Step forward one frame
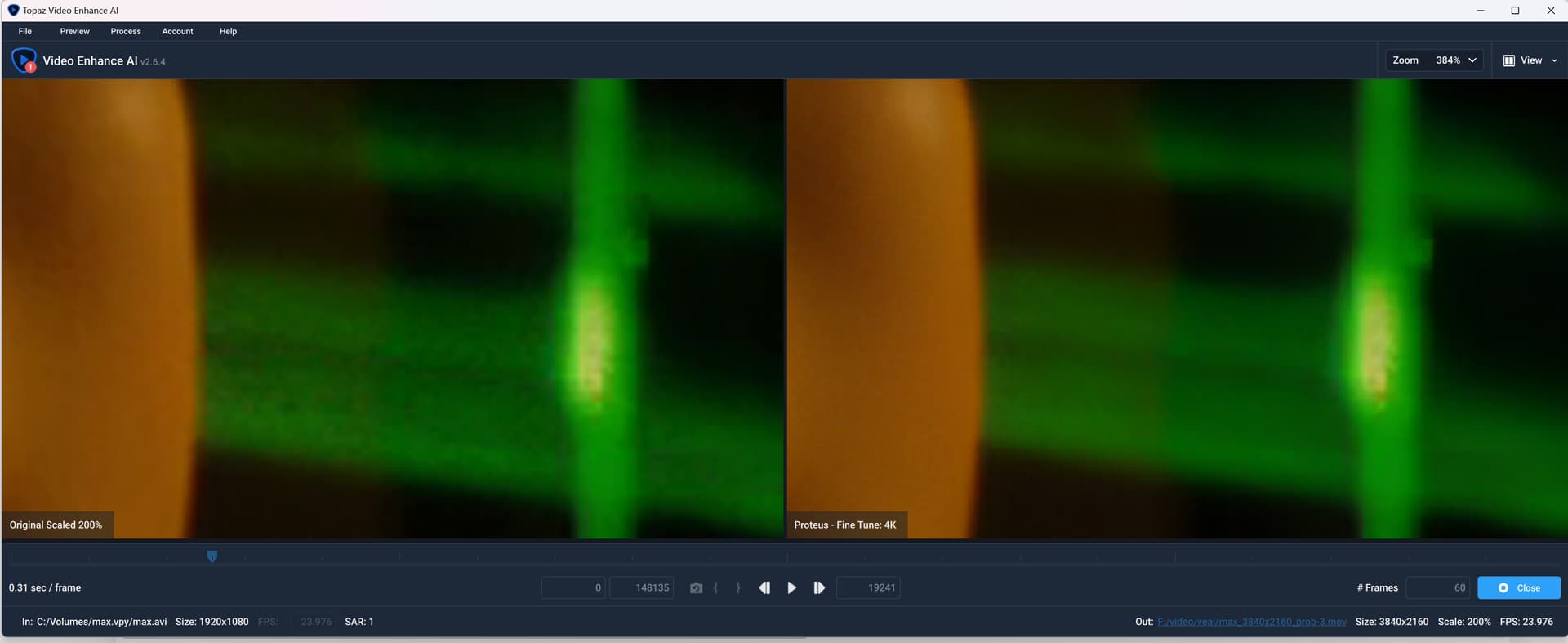1568x643 pixels. [x=819, y=588]
